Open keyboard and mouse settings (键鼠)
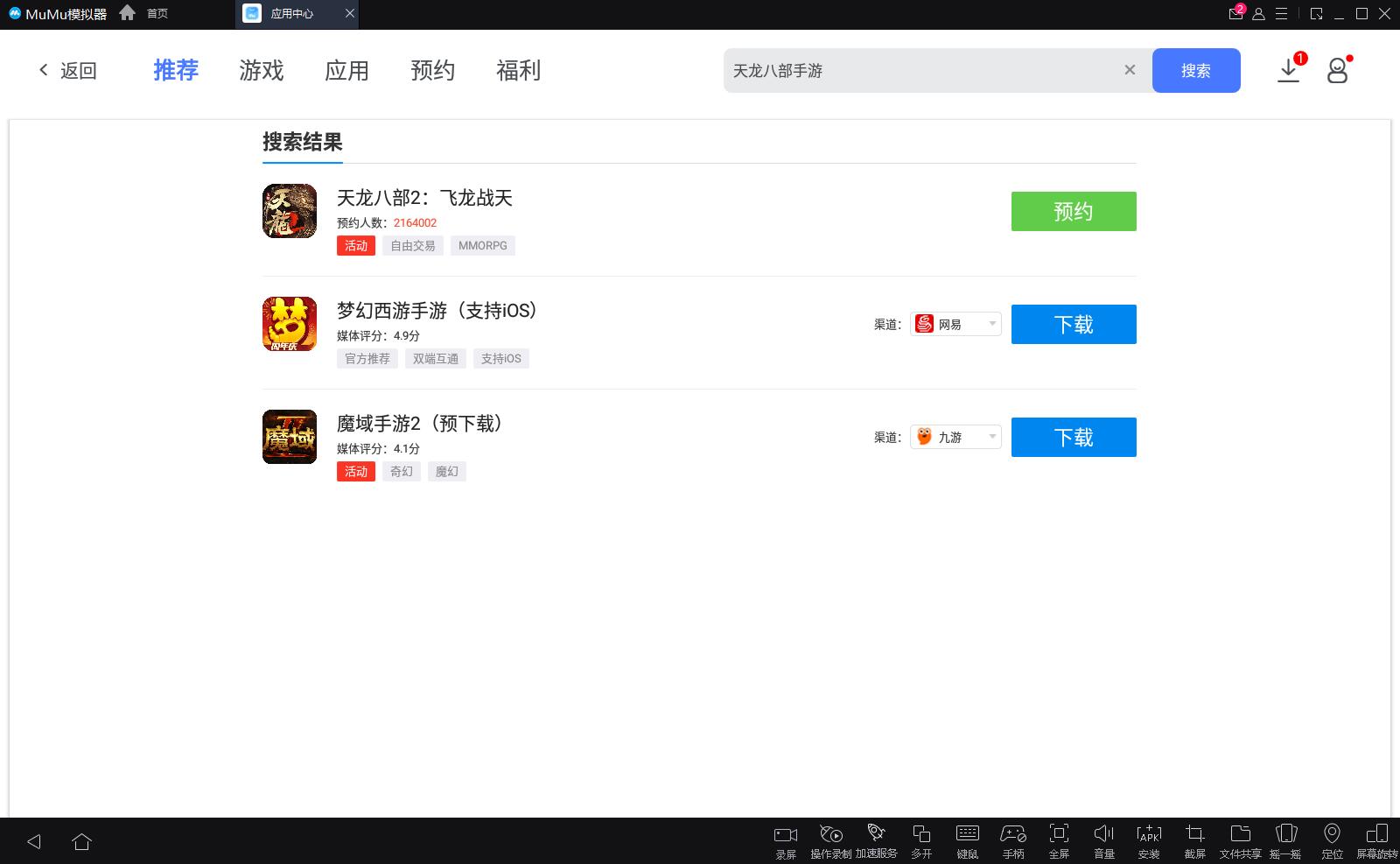Viewport: 1400px width, 864px height. 968,842
